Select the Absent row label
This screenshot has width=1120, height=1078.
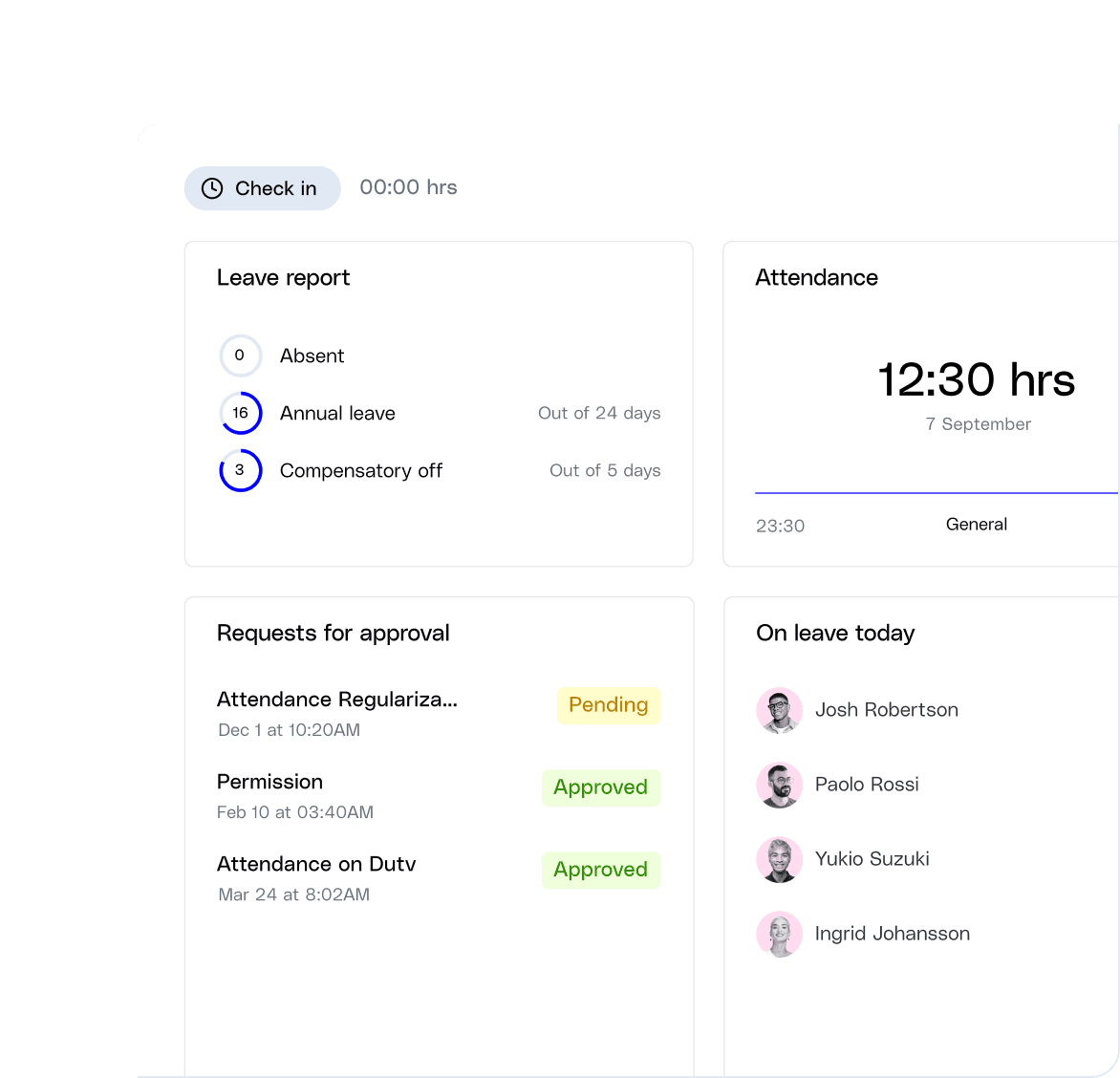coord(312,356)
